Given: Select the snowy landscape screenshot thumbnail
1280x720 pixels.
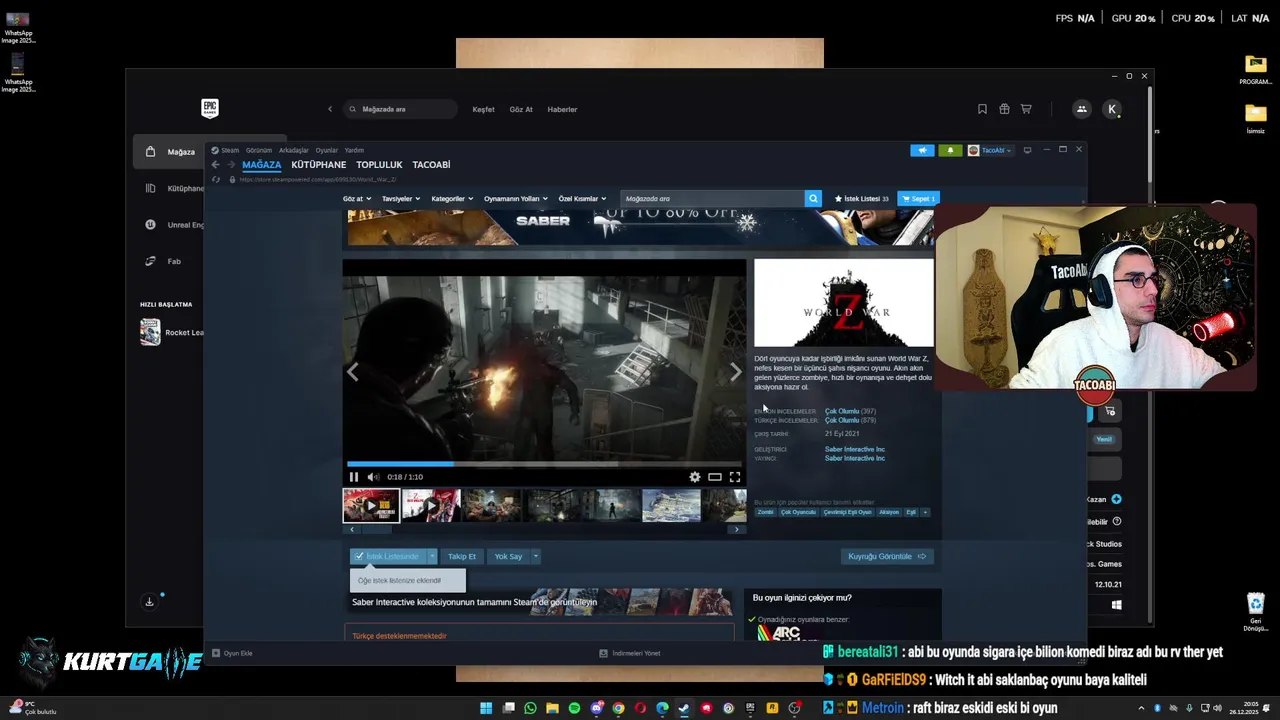Looking at the screenshot, I should 671,506.
